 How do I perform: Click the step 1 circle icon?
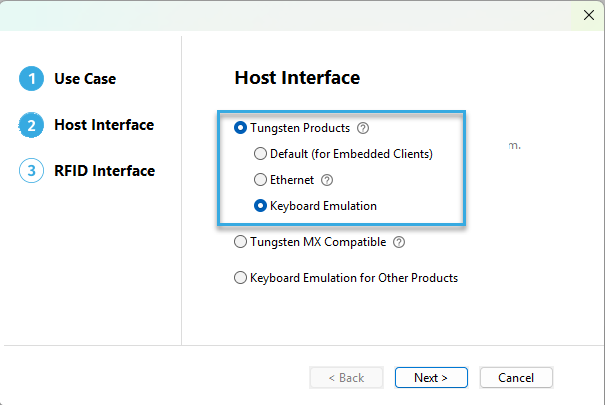(31, 79)
